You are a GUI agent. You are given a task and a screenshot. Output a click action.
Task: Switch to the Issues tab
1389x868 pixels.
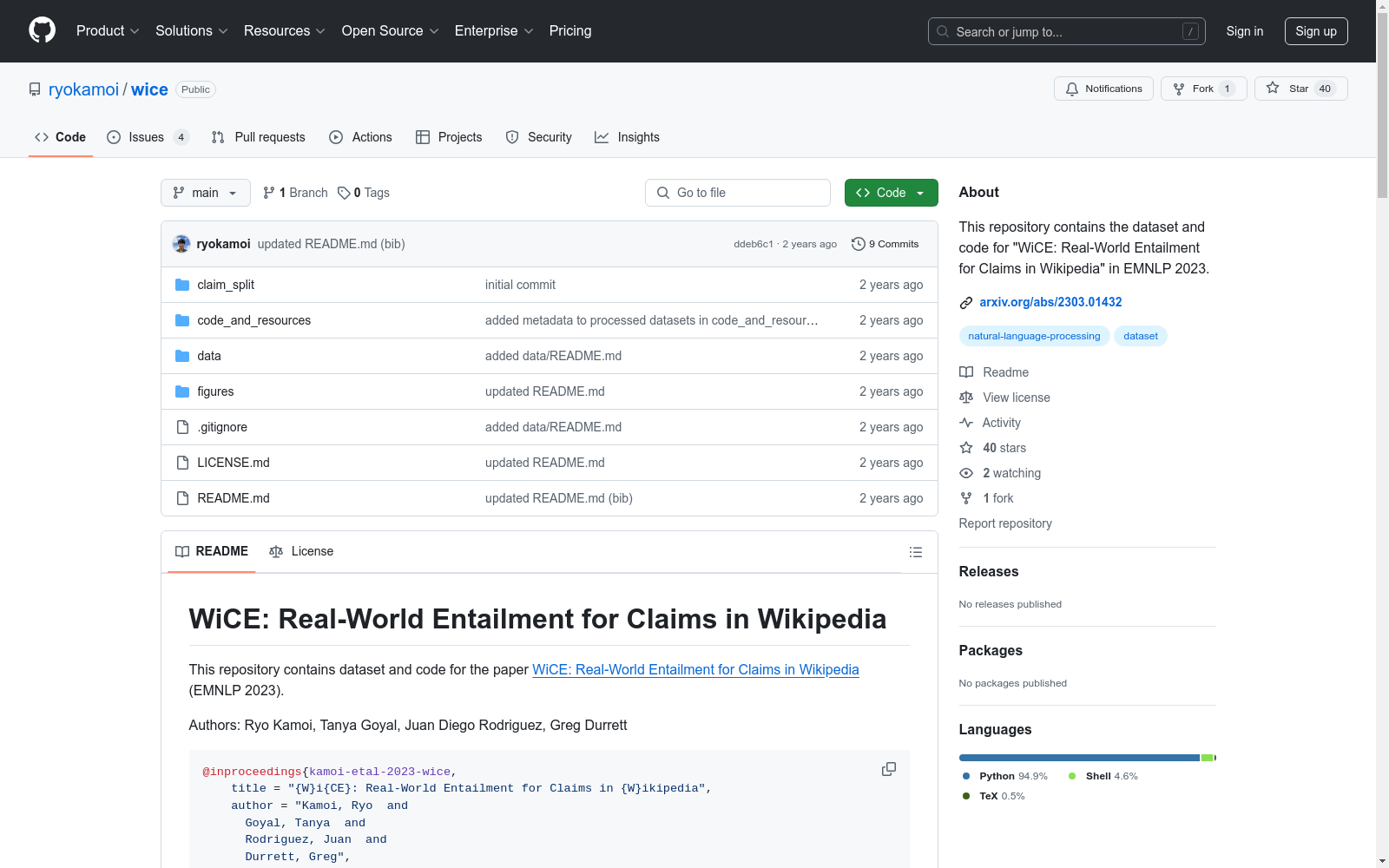pos(148,137)
